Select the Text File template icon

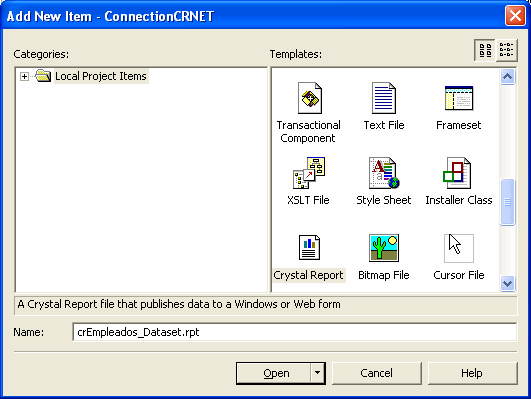[383, 98]
